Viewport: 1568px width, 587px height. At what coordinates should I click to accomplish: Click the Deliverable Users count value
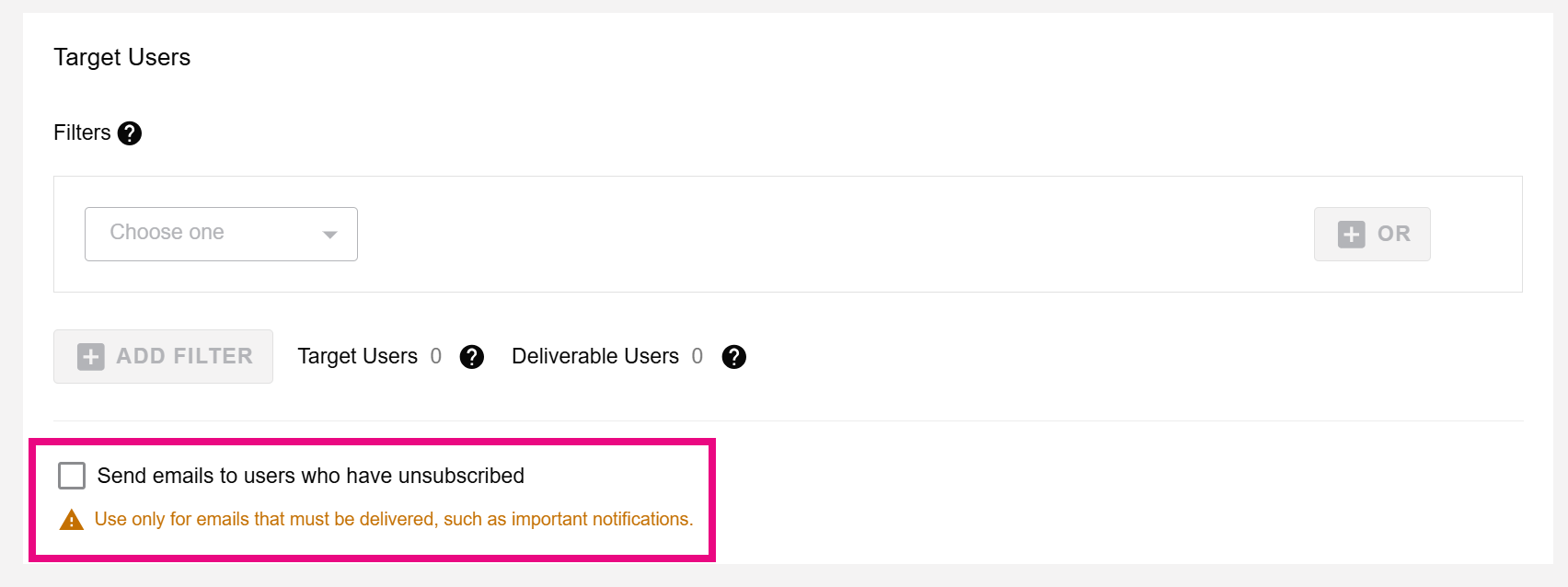tap(698, 356)
